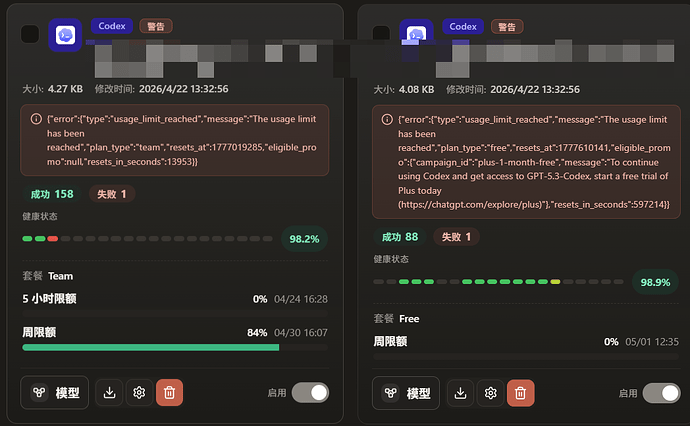Click the 周限额 0% progress bar on the Free card
This screenshot has width=690, height=426.
pyautogui.click(x=526, y=356)
